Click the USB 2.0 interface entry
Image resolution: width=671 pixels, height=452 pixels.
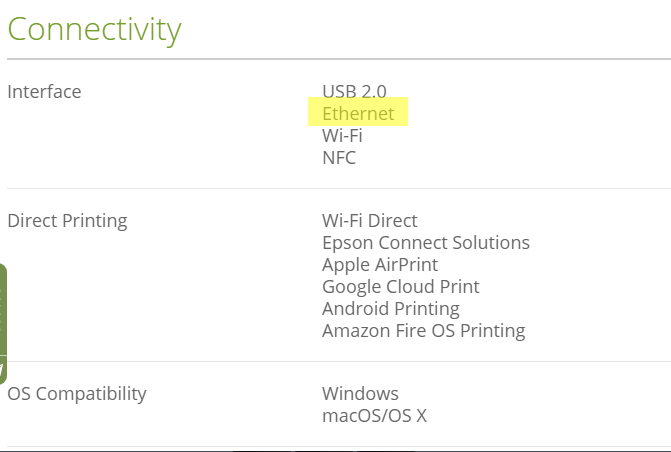354,91
